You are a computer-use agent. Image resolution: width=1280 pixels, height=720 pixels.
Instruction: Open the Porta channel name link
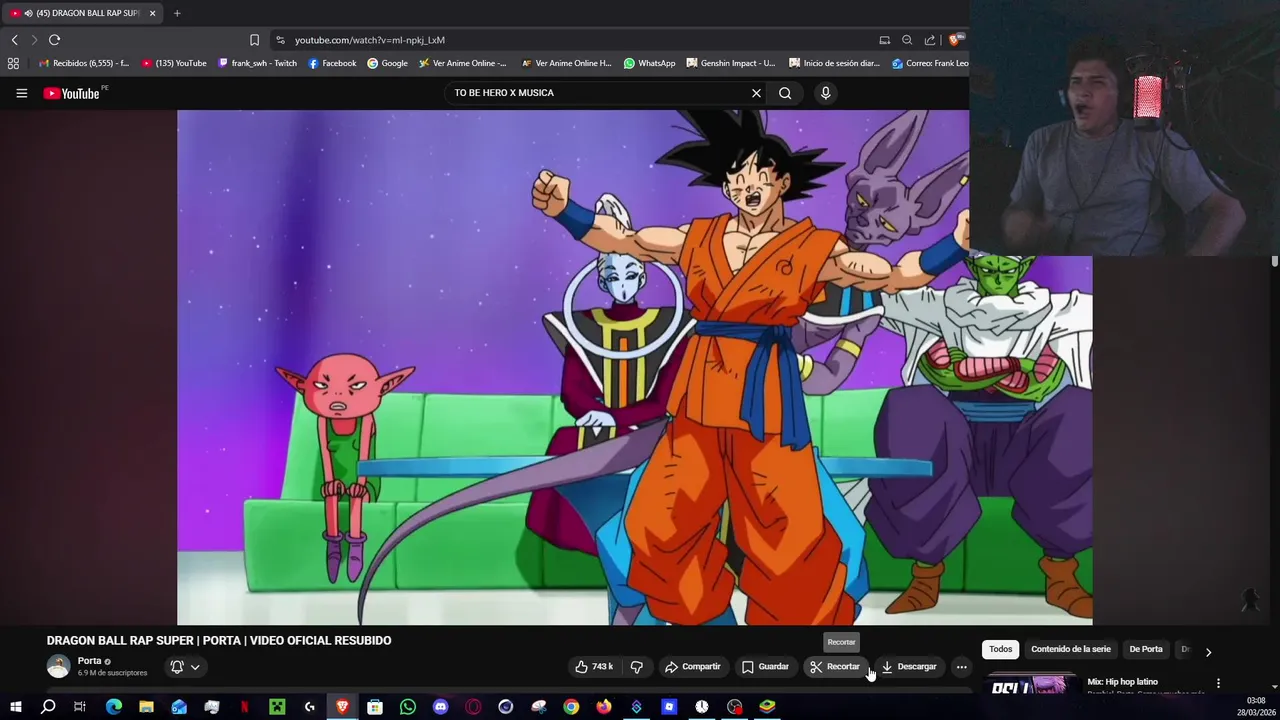(x=89, y=661)
